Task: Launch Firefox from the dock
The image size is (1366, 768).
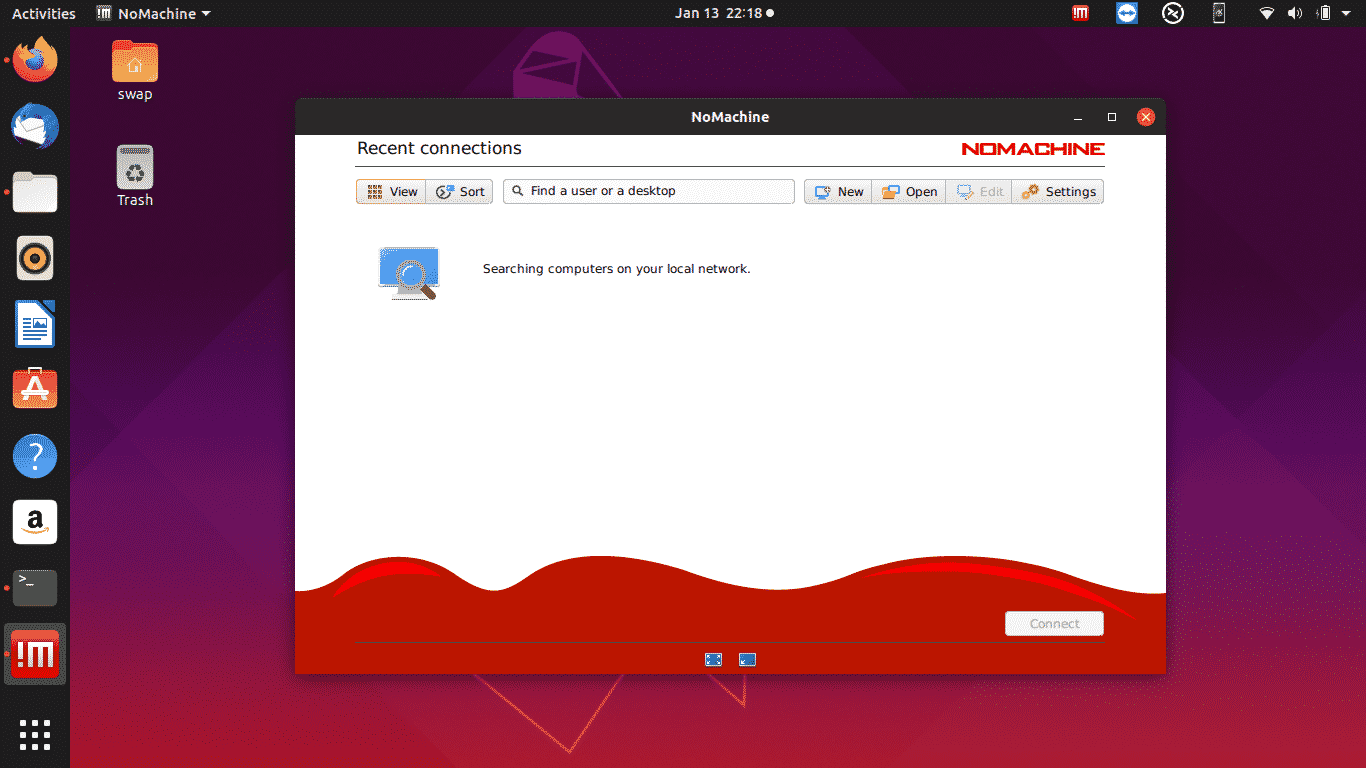Action: 35,61
